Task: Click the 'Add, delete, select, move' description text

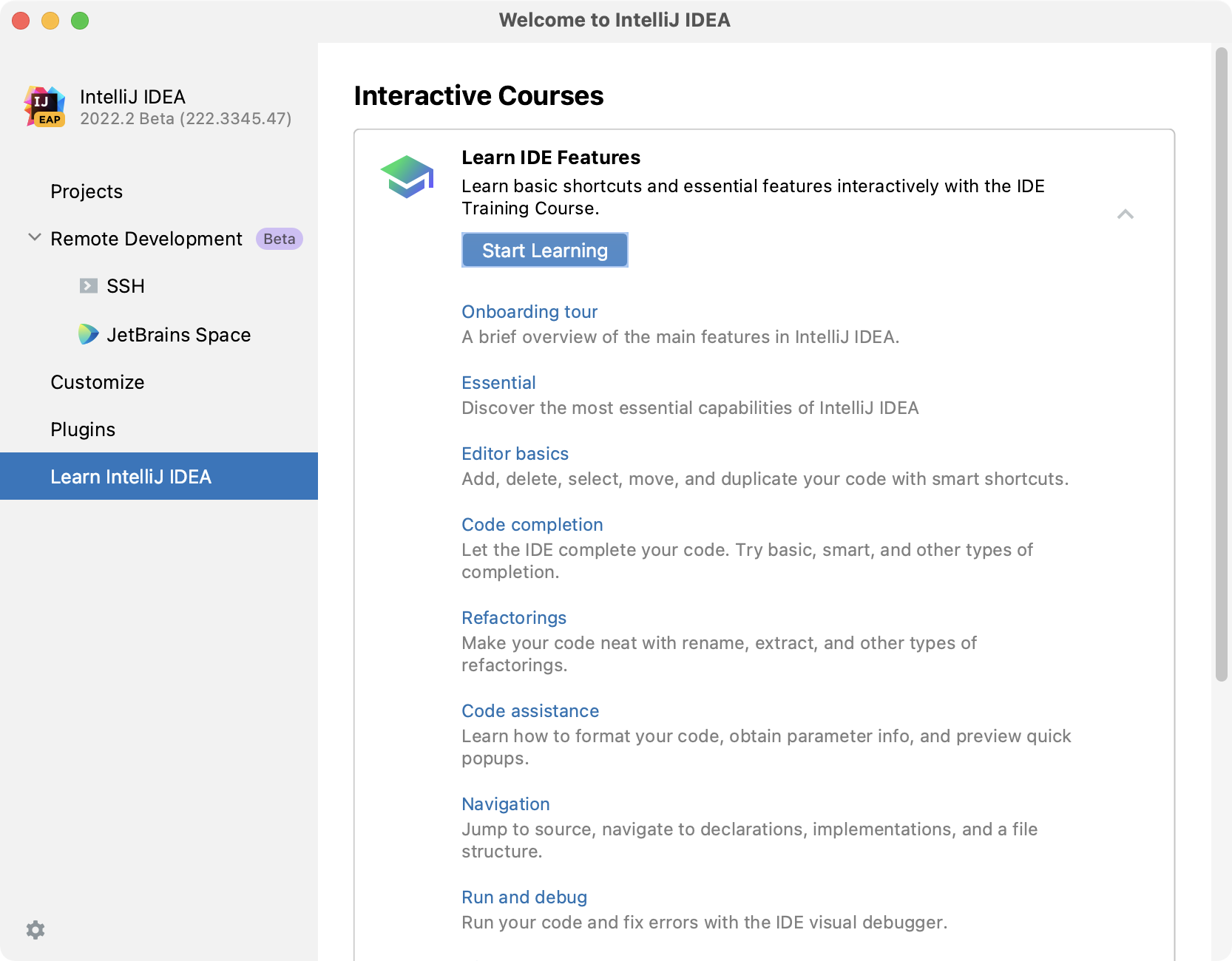Action: coord(765,479)
